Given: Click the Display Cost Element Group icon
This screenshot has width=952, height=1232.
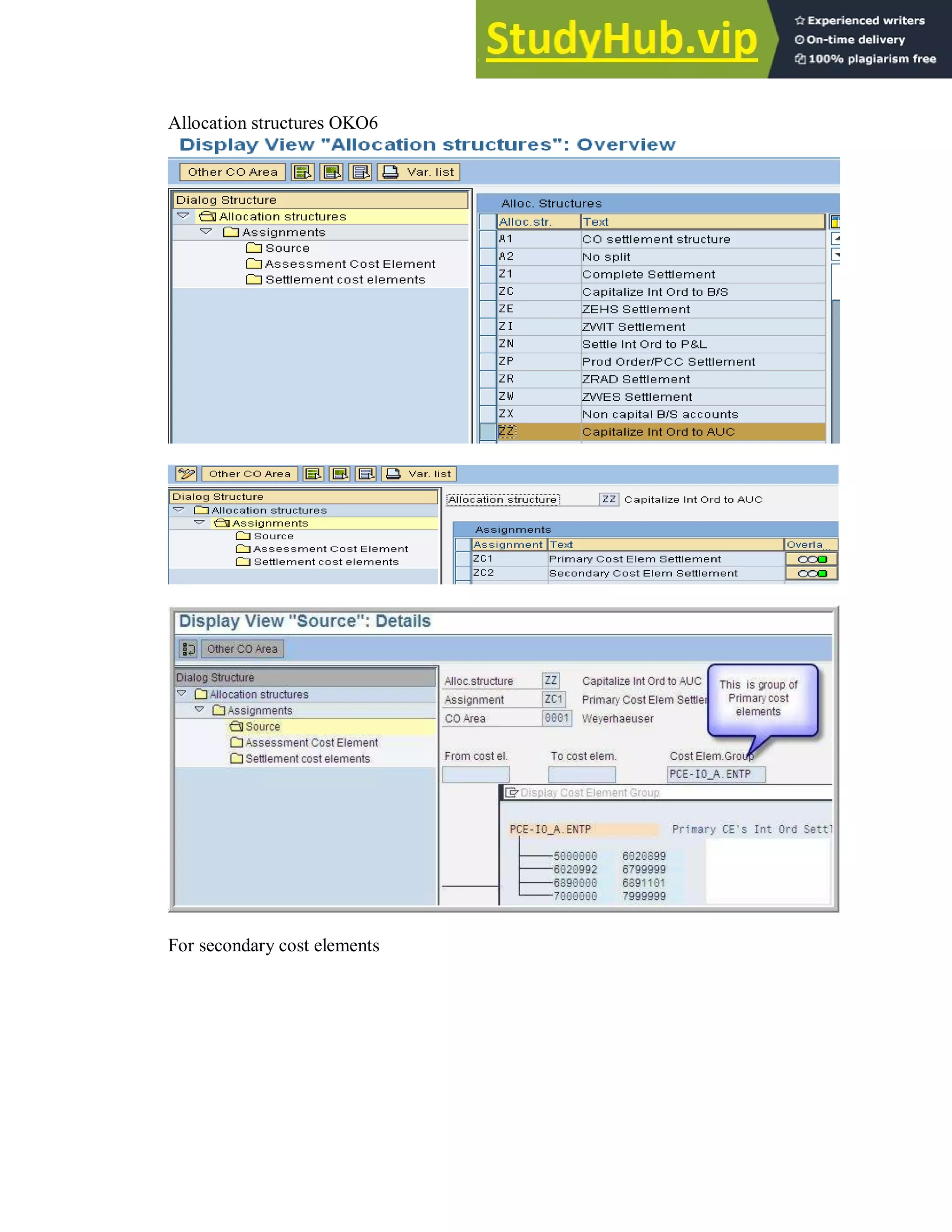Looking at the screenshot, I should tap(511, 793).
